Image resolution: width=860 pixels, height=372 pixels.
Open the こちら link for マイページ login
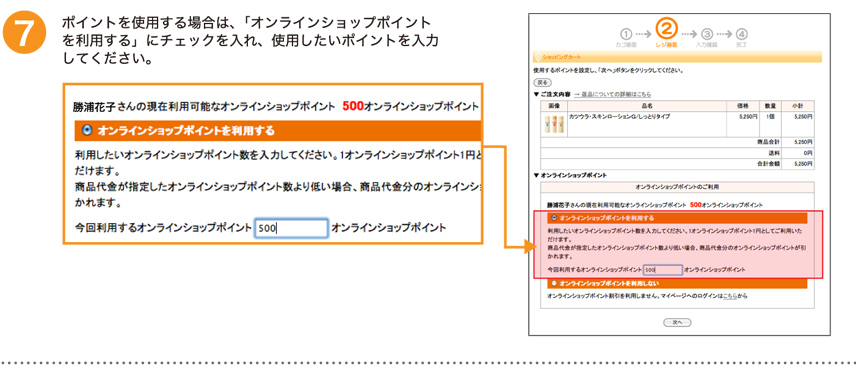point(730,296)
